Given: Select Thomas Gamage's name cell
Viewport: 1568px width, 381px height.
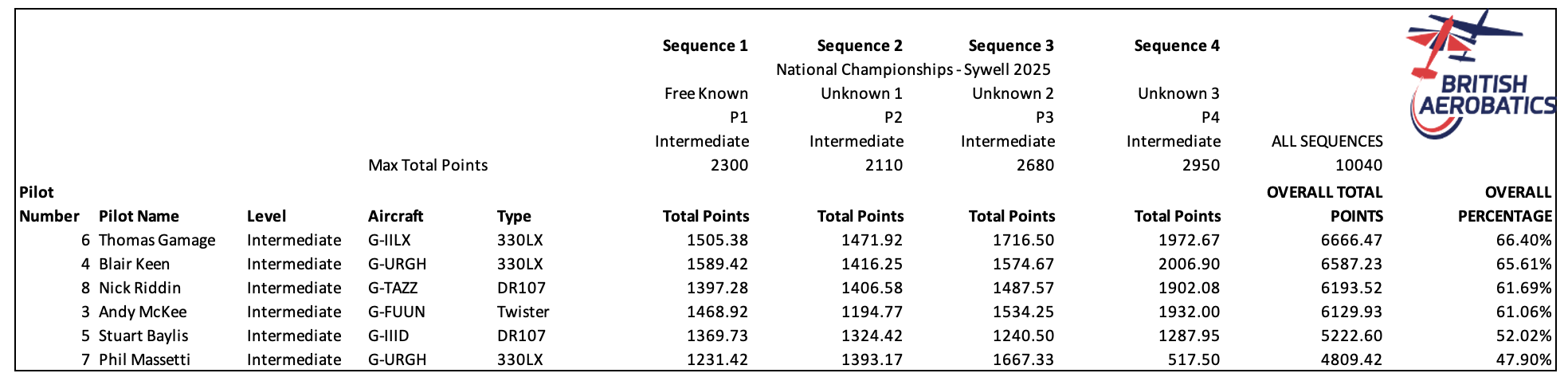Looking at the screenshot, I should coord(157,240).
